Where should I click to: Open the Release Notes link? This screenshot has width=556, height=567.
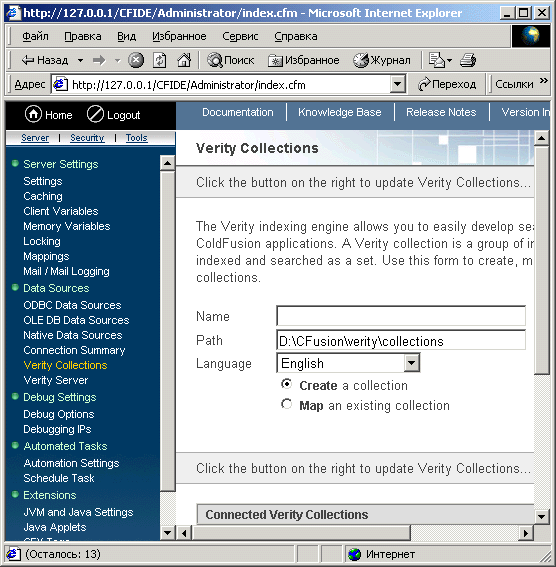click(441, 112)
